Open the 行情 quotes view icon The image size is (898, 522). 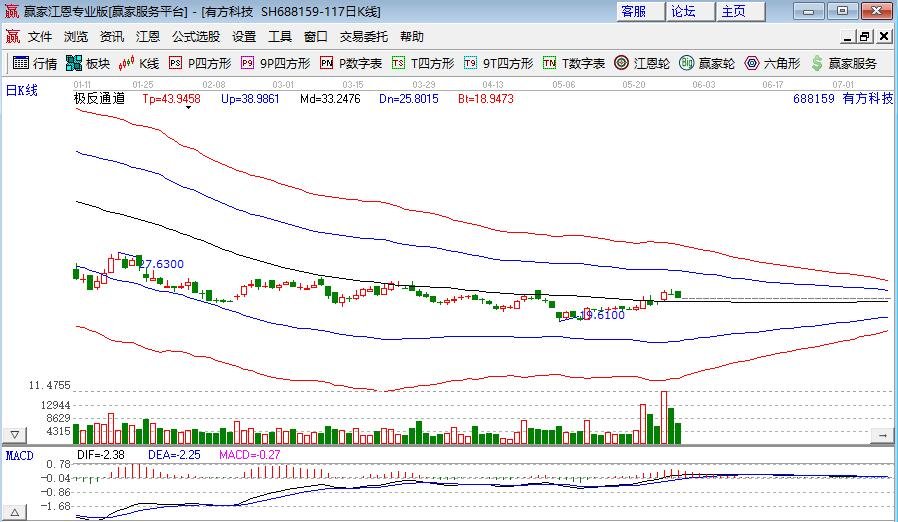[34, 63]
